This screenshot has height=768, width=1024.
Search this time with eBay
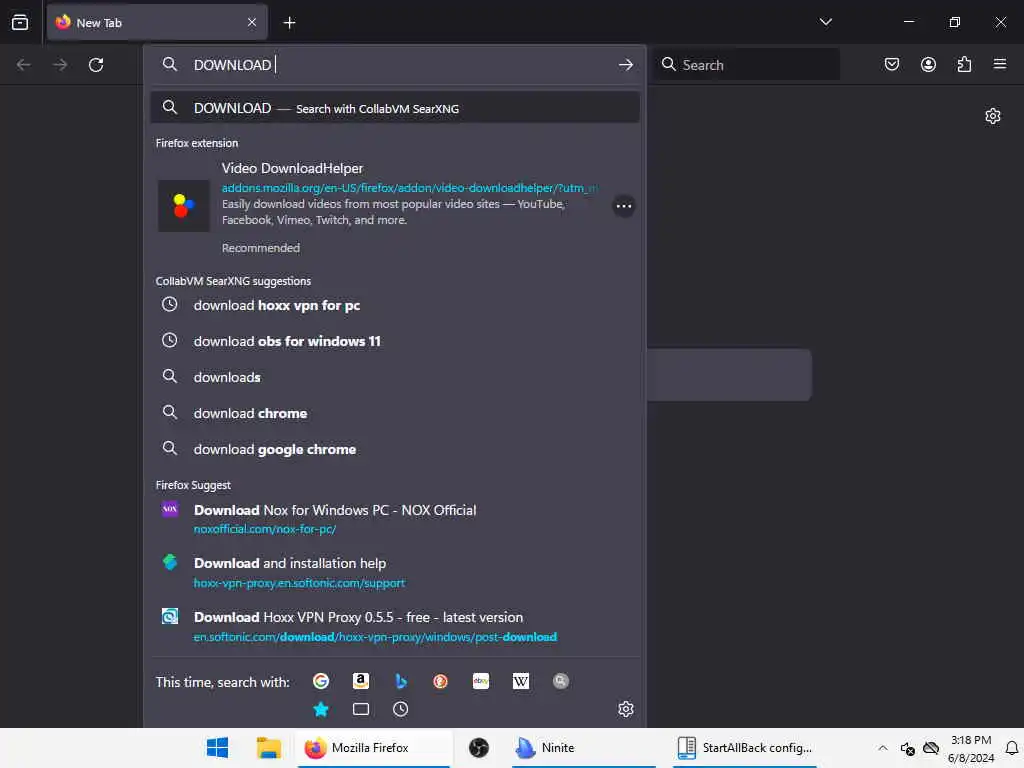[x=481, y=681]
